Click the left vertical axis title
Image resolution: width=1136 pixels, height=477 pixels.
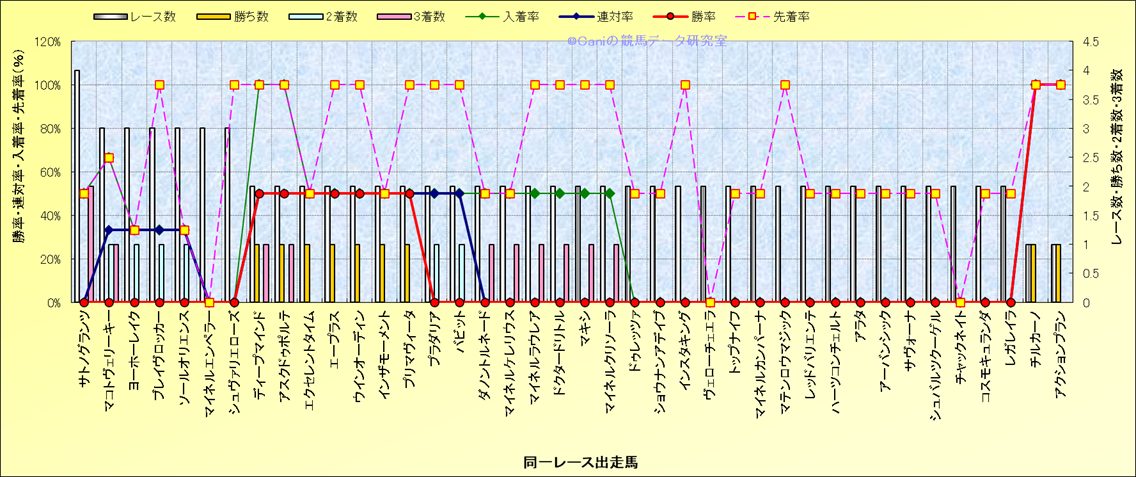tap(18, 171)
